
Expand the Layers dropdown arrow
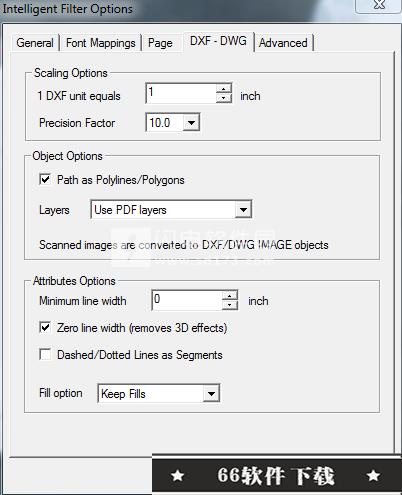click(243, 210)
